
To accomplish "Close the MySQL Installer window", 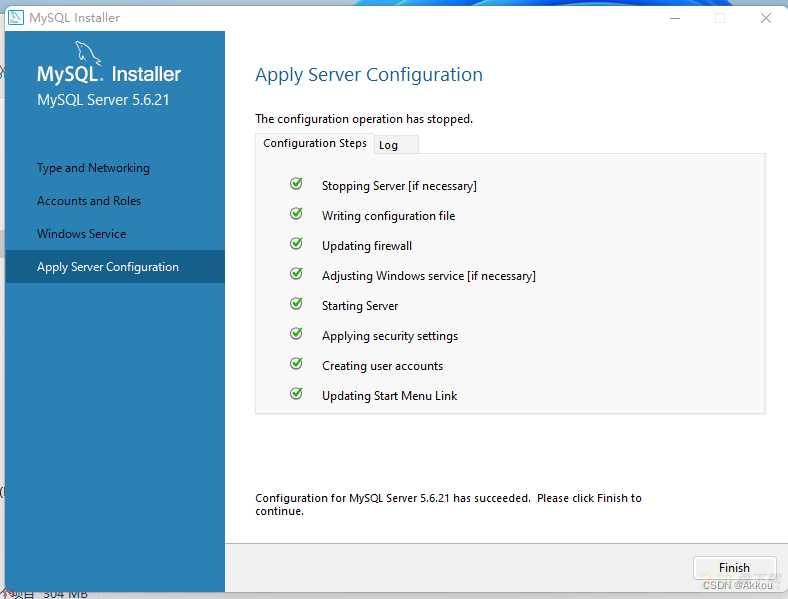I will click(765, 19).
